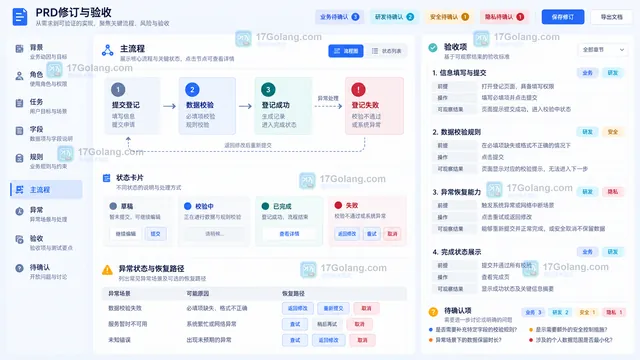
Task: Click heading 3. 异常恢复能力
Action: (457, 192)
